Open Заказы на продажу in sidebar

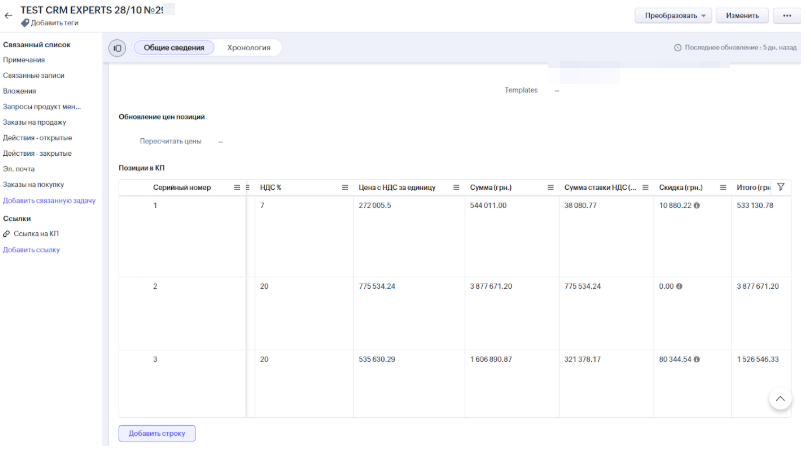click(34, 122)
